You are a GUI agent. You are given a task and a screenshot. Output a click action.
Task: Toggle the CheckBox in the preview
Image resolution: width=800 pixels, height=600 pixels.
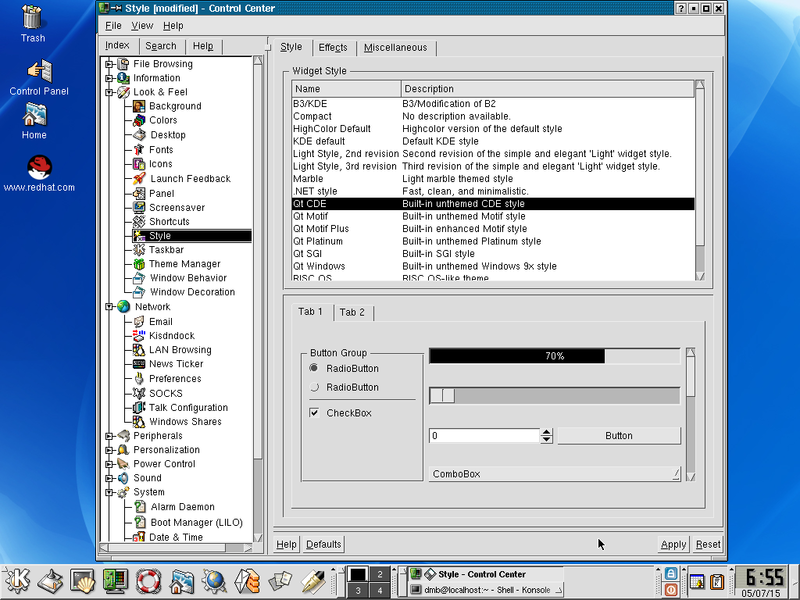coord(314,413)
